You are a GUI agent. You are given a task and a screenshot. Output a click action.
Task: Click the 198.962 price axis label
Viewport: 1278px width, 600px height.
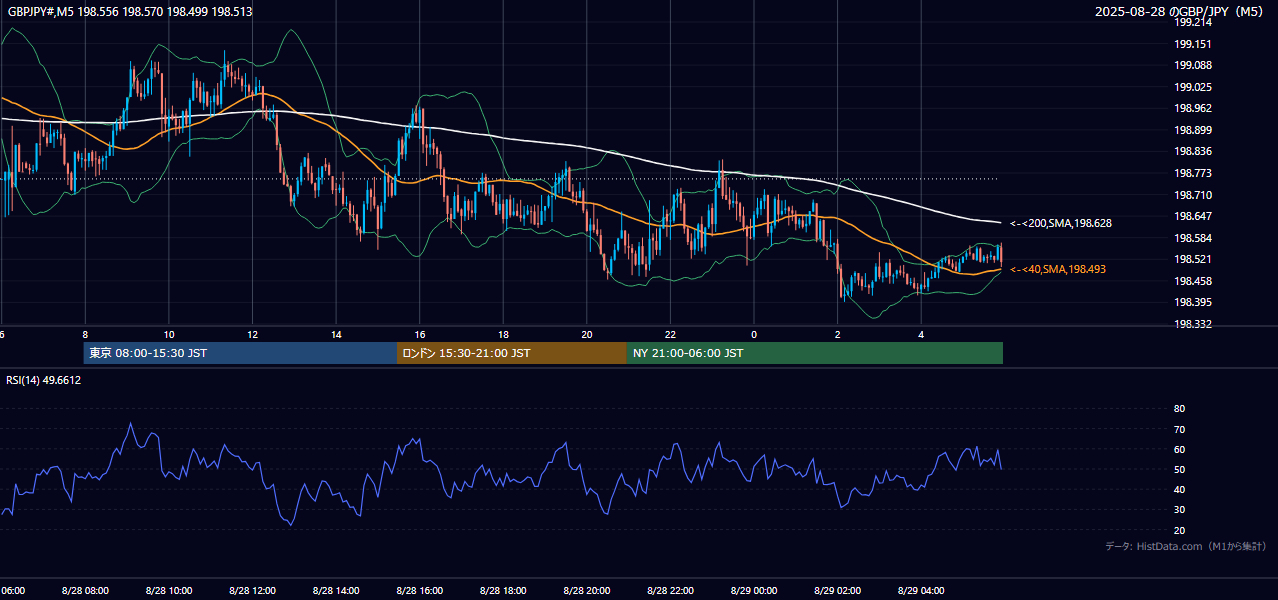pos(1193,108)
